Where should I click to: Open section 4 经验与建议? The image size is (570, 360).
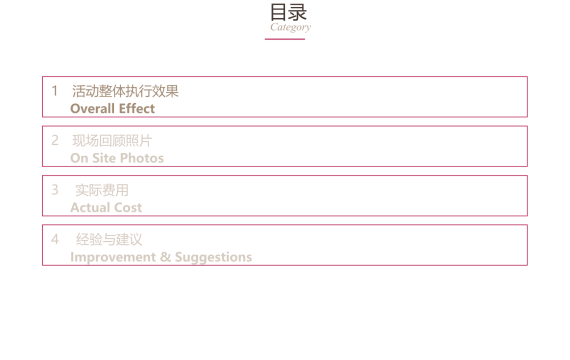(109, 239)
